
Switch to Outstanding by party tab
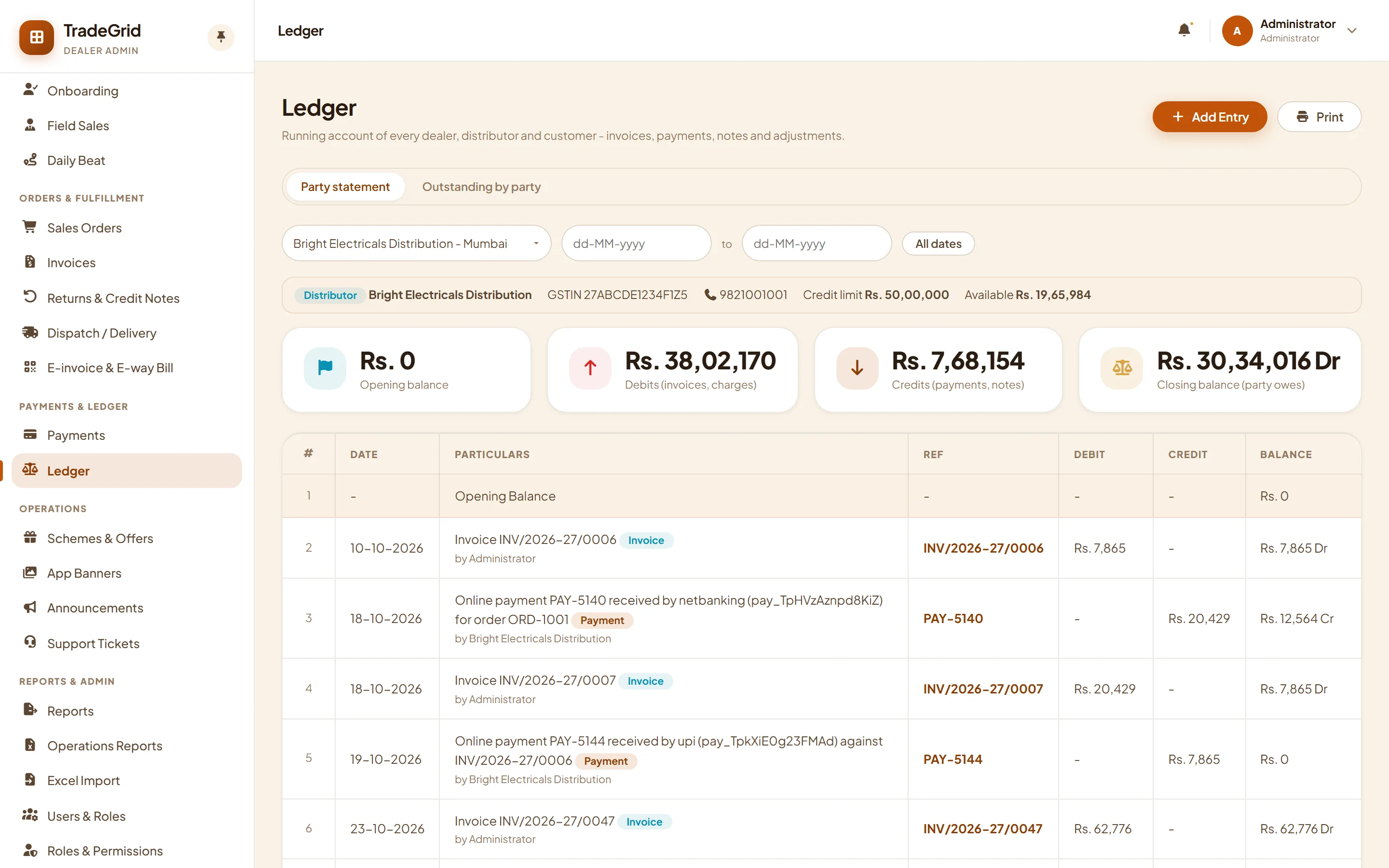tap(481, 187)
